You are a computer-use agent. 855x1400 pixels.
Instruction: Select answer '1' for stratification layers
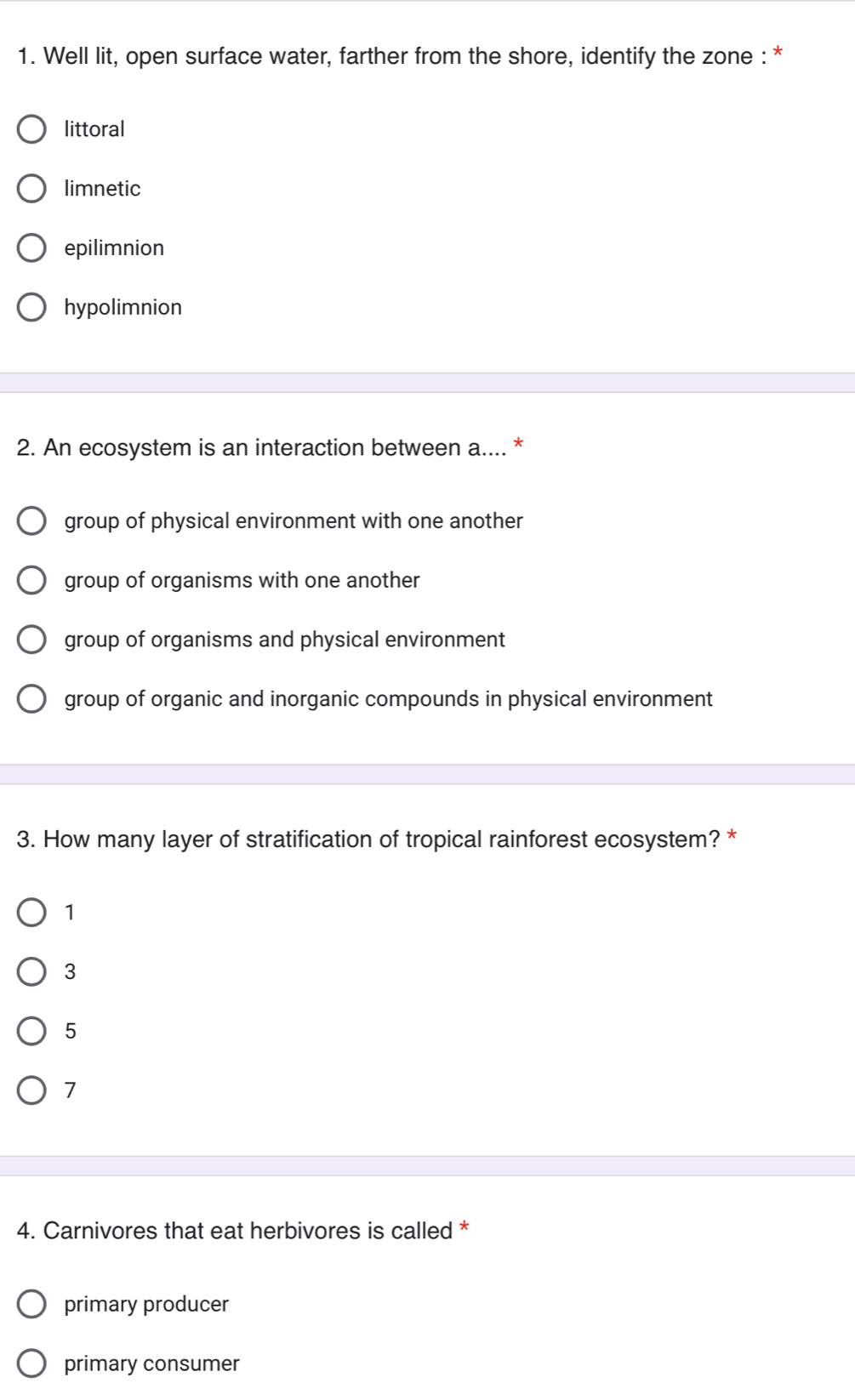point(32,913)
